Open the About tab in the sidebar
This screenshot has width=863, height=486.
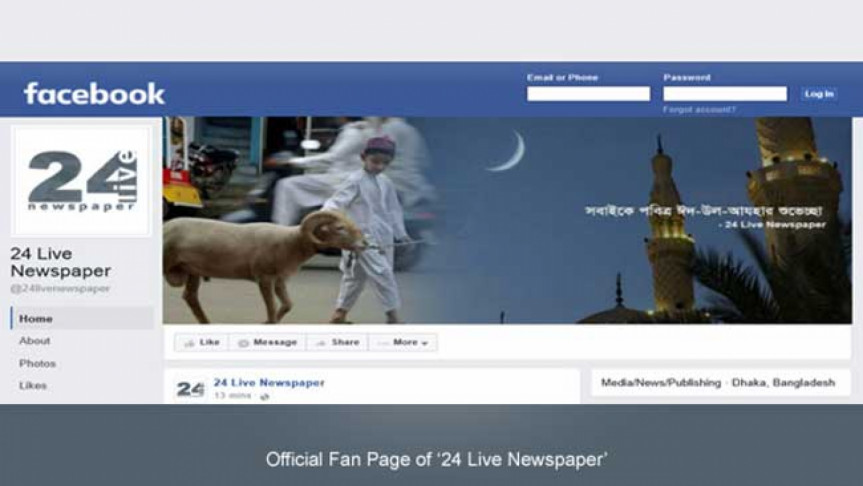pyautogui.click(x=35, y=341)
